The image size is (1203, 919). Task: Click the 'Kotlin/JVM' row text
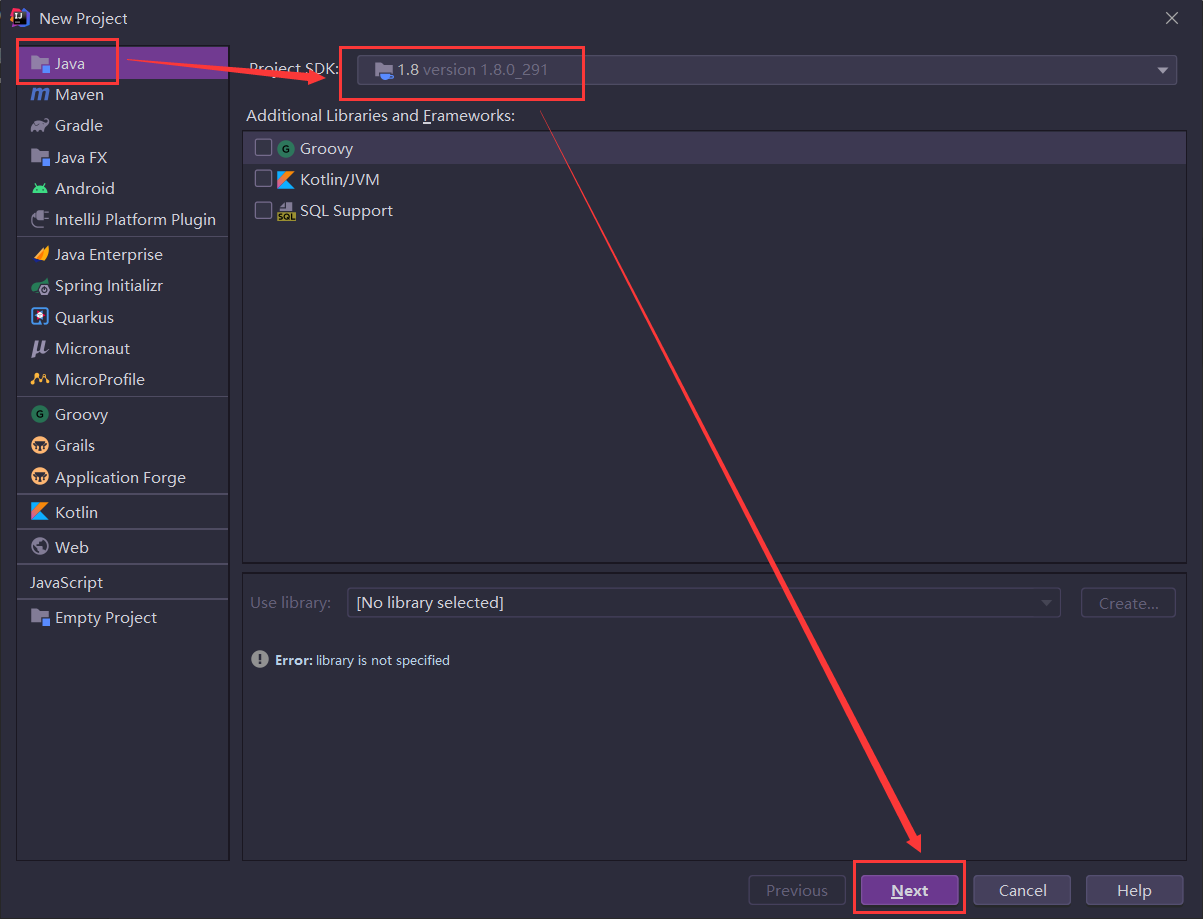(x=340, y=180)
